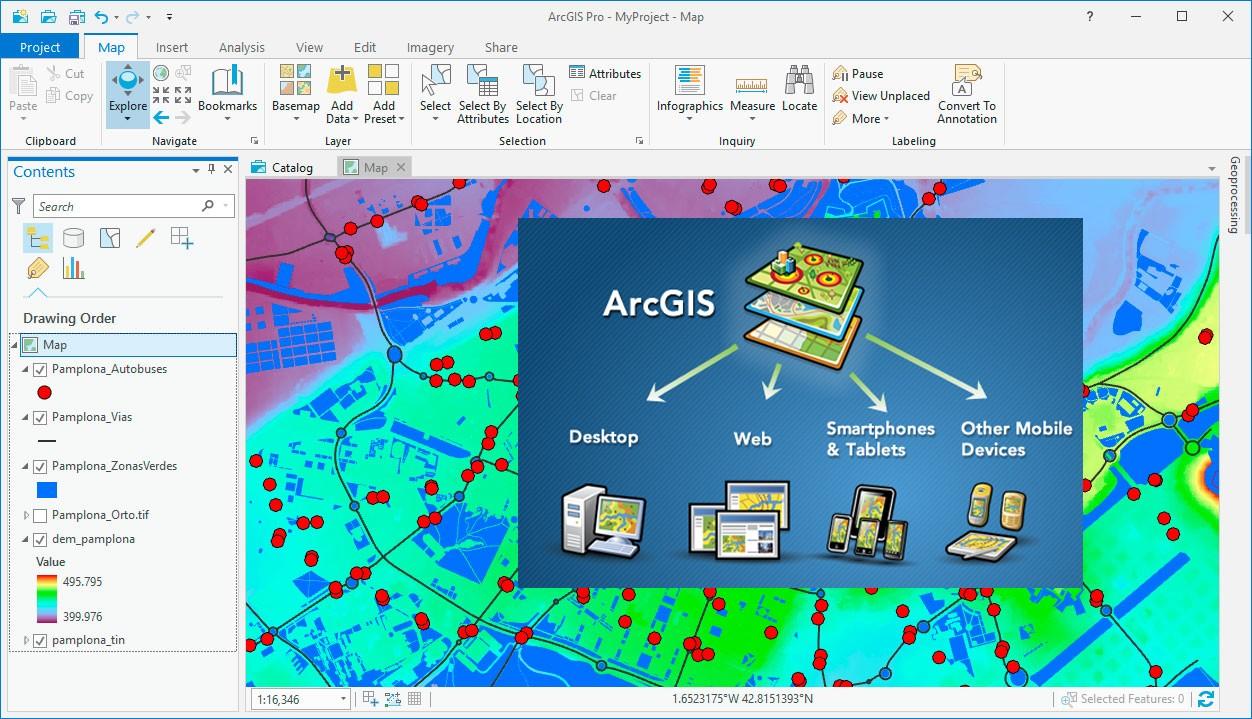
Task: Open the Bookmarks gallery
Action: [x=227, y=94]
